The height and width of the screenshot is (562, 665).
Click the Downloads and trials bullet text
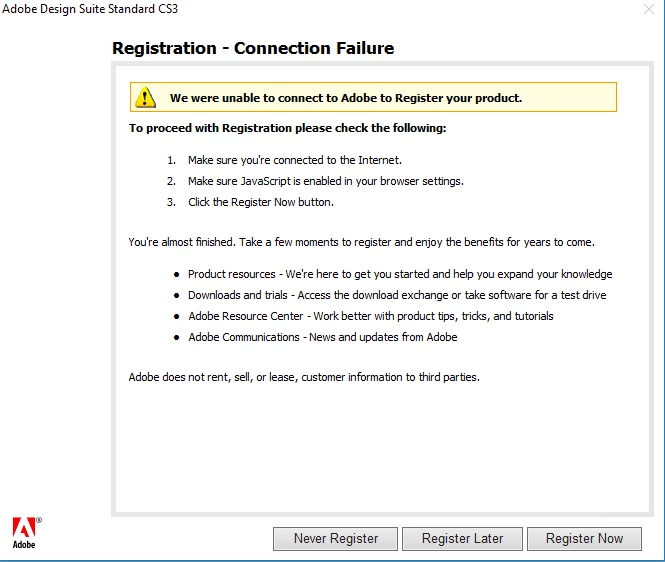tap(397, 295)
